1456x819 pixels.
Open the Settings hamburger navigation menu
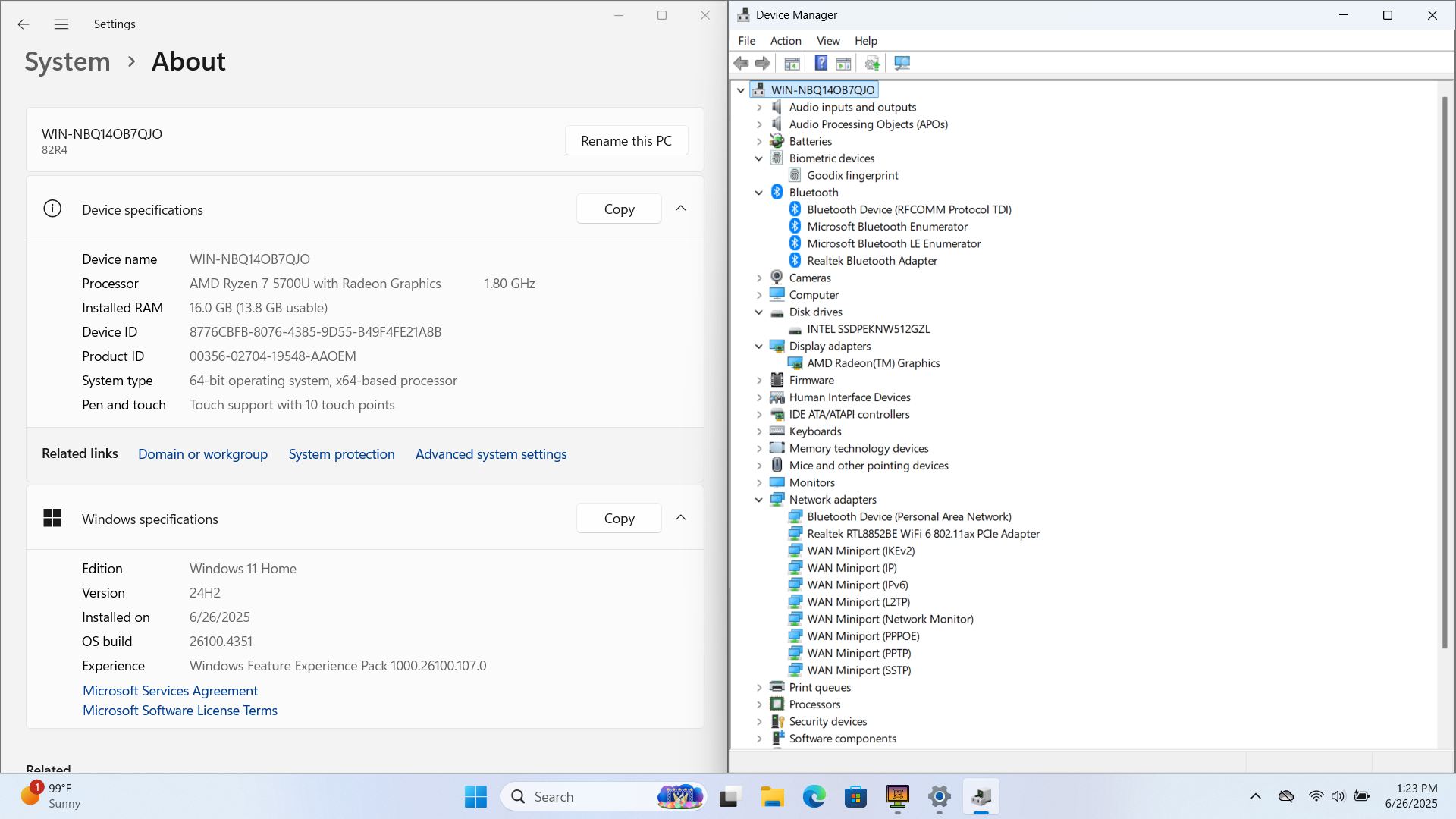tap(61, 24)
